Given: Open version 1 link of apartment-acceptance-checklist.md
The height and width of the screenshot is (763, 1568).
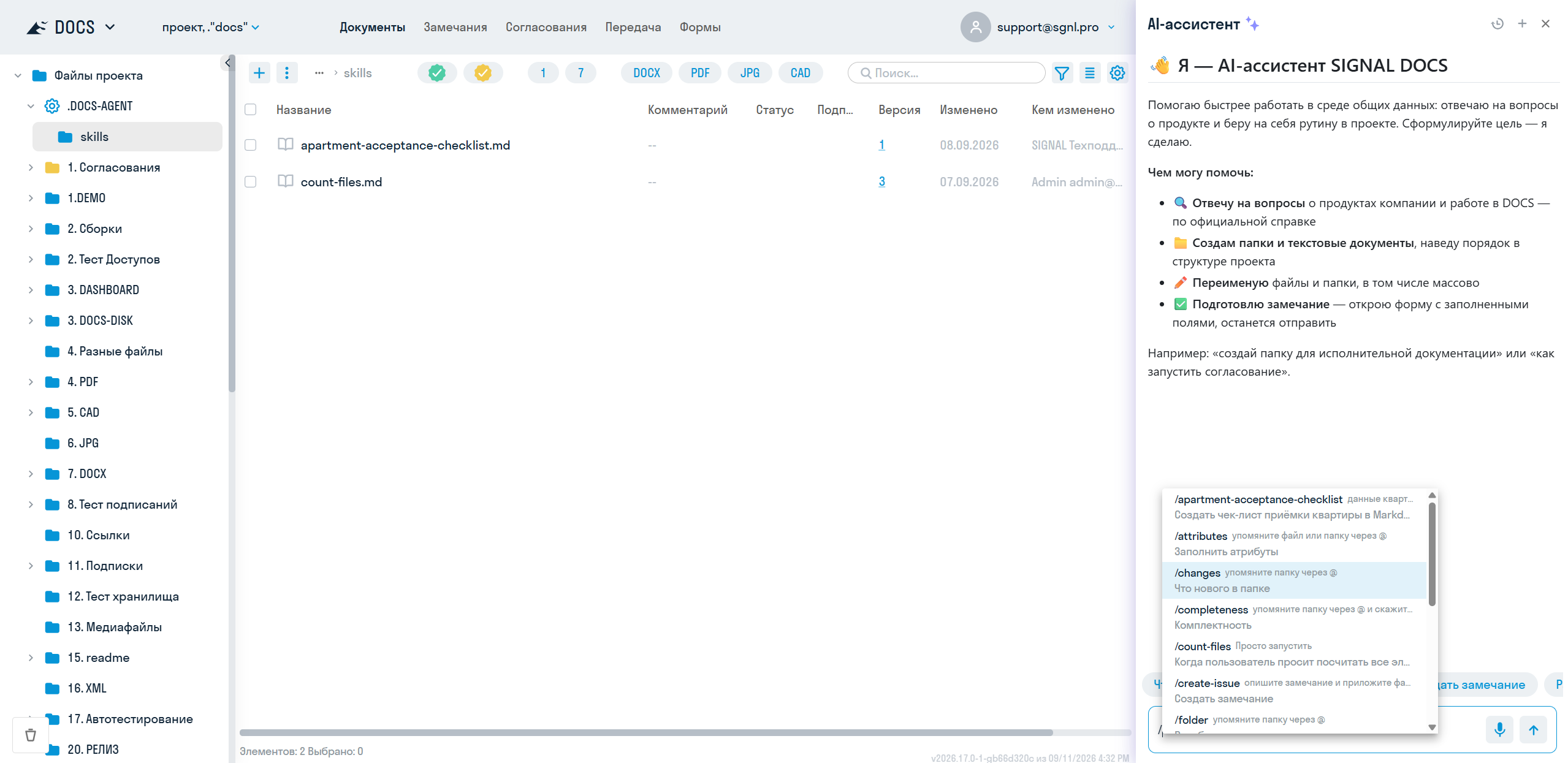Looking at the screenshot, I should click(x=881, y=145).
